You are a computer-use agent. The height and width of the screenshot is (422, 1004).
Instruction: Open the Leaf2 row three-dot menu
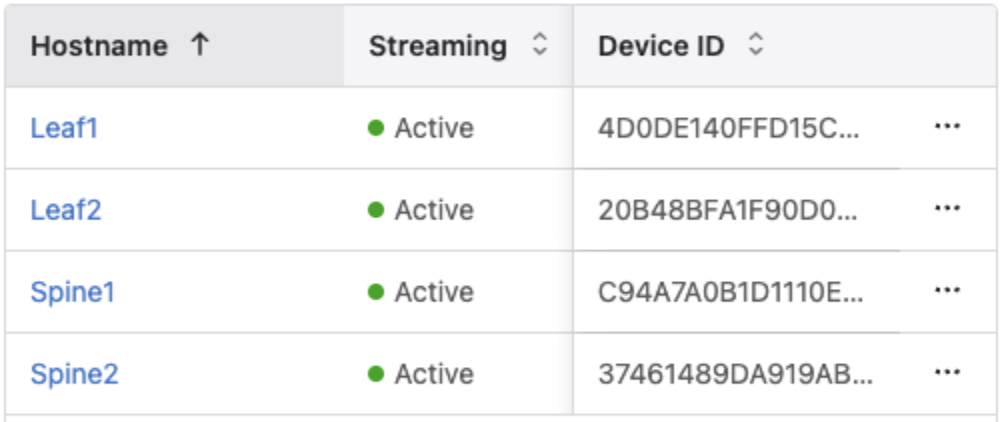[x=946, y=209]
